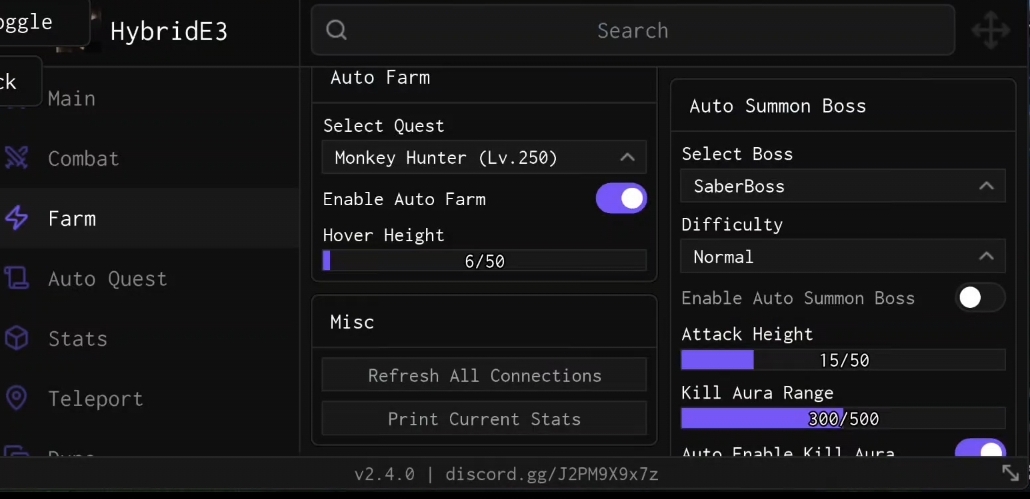Switch to the Main tab
Image resolution: width=1030 pixels, height=499 pixels.
click(72, 98)
